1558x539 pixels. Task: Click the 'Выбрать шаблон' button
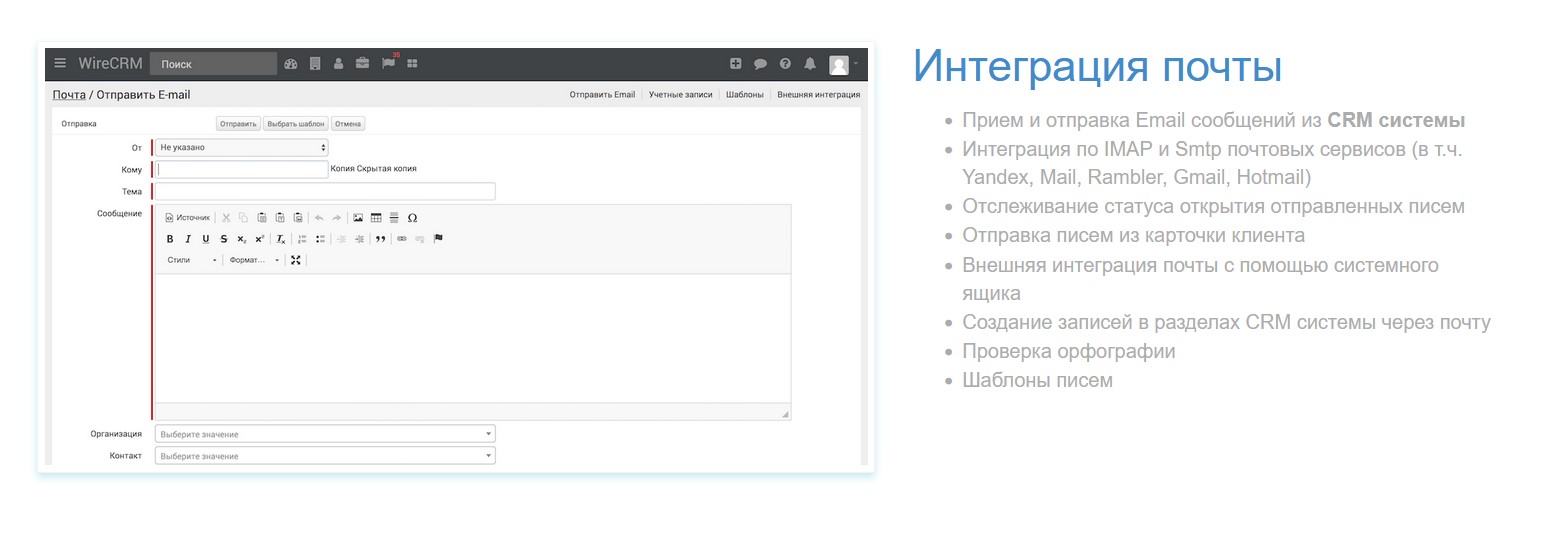pos(295,124)
